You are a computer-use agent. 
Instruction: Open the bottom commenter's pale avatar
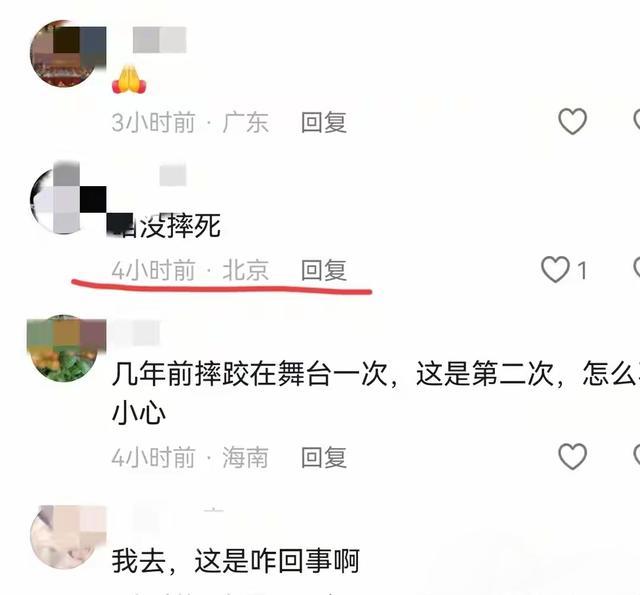pyautogui.click(x=67, y=537)
